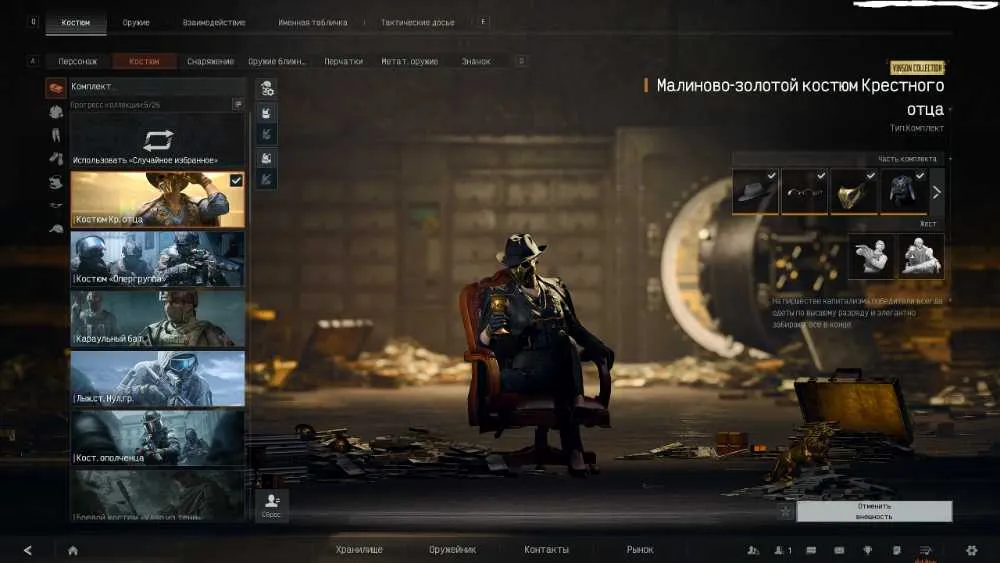Toggle the gear display icon in lower pair
This screenshot has width=1000, height=563.
click(267, 157)
